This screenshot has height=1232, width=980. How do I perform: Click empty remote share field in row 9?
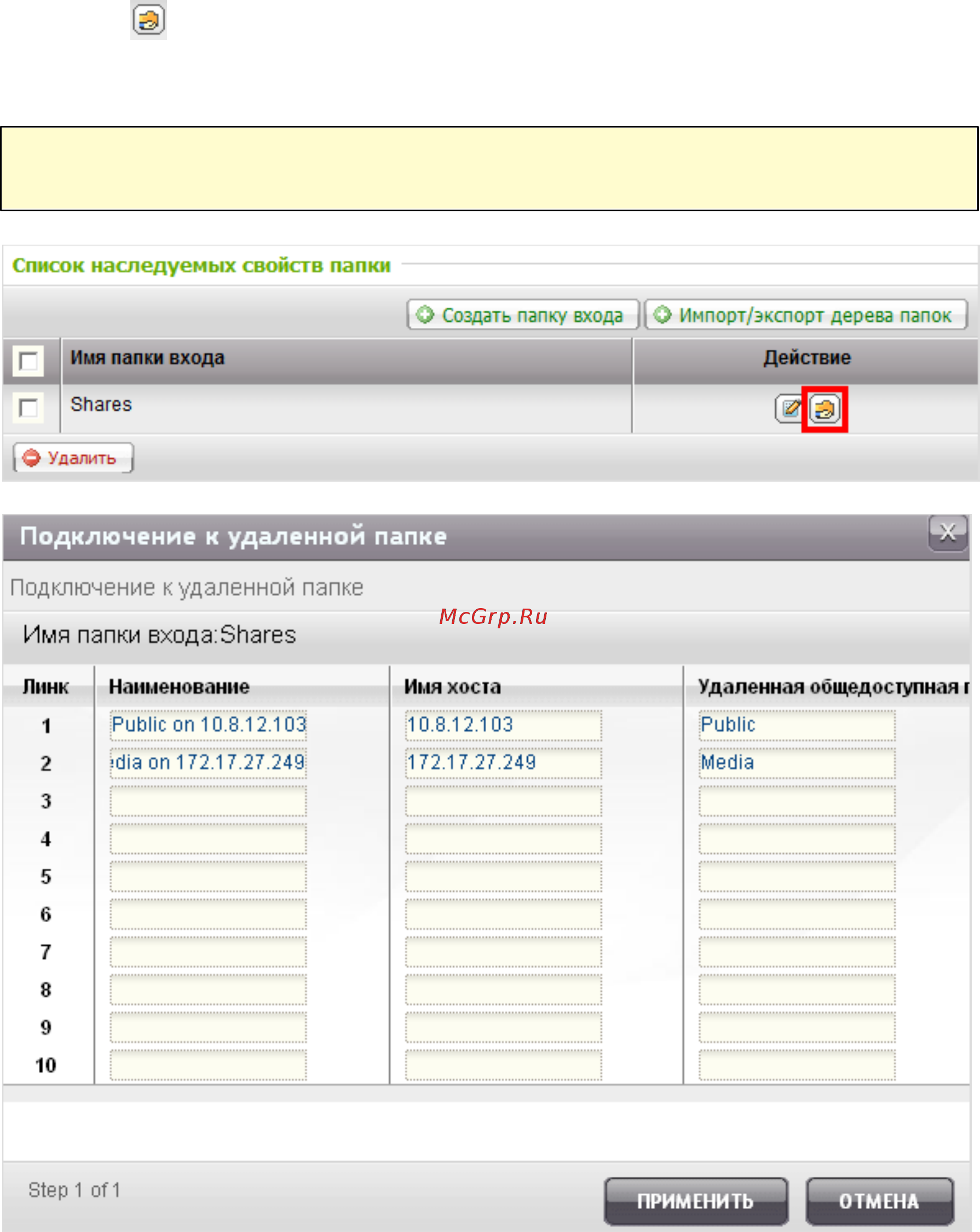tap(797, 1027)
